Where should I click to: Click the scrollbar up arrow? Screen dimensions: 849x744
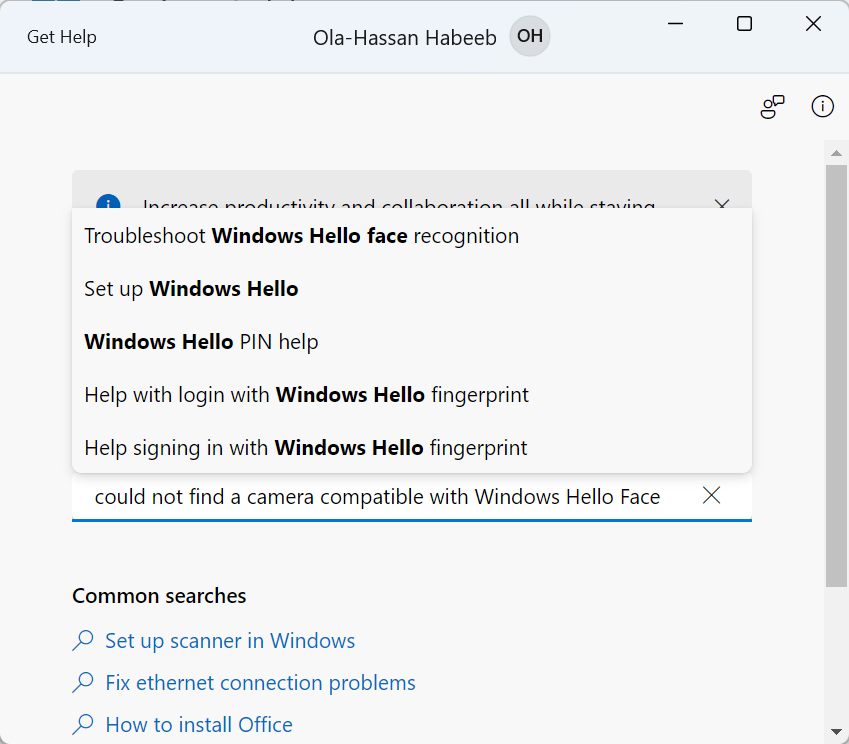pos(837,153)
